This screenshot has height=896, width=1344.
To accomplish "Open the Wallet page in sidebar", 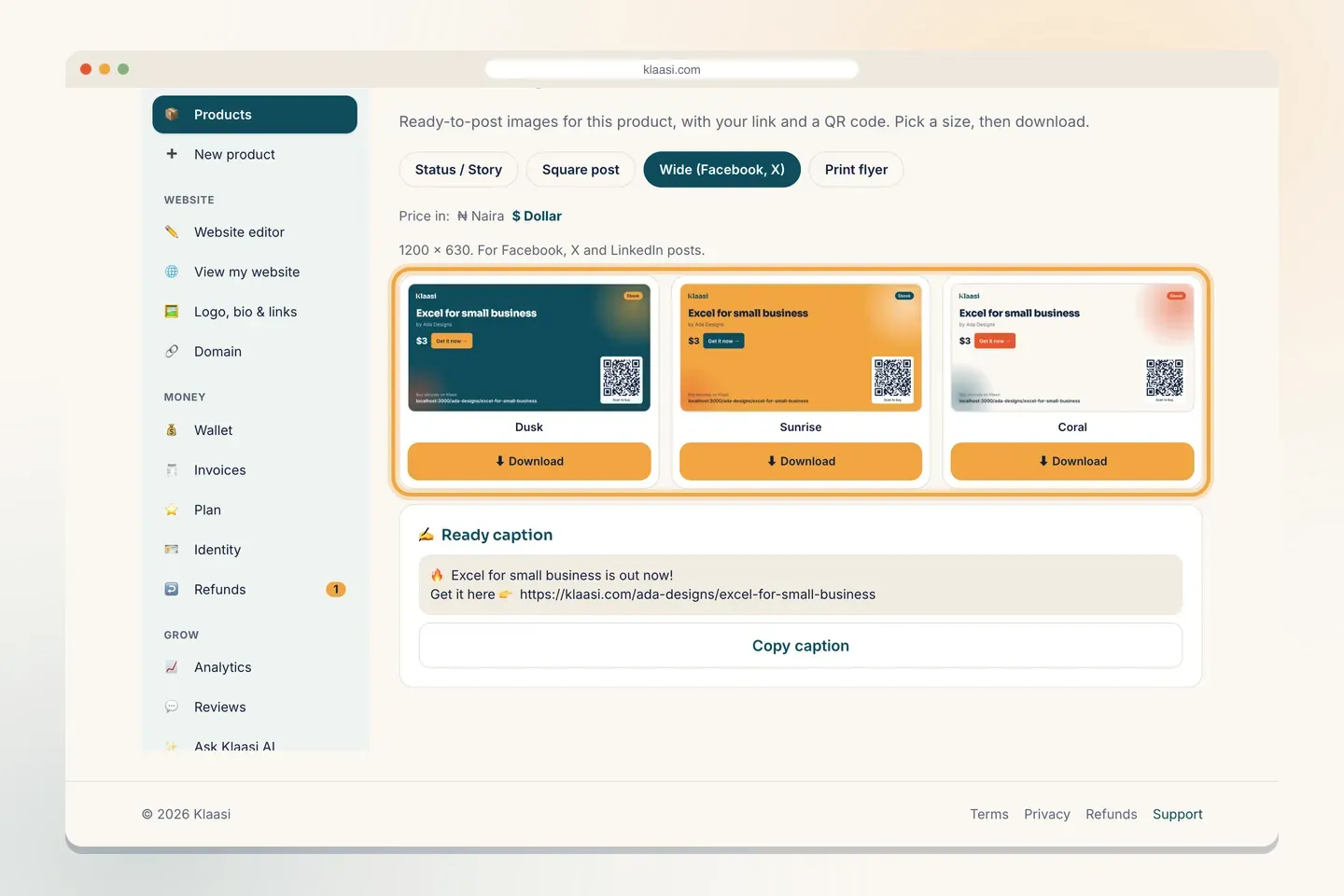I will click(255, 430).
